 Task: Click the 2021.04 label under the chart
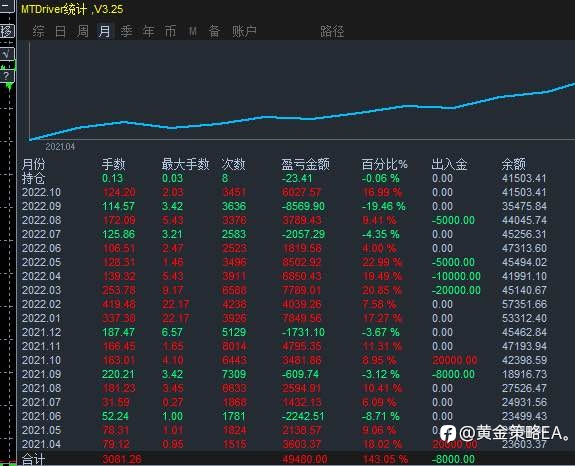[60, 147]
